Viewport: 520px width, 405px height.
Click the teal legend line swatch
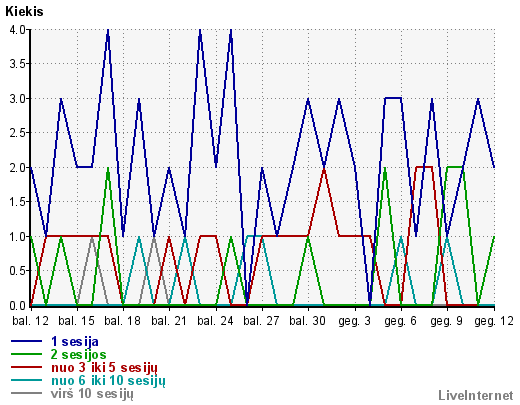[x=26, y=380]
